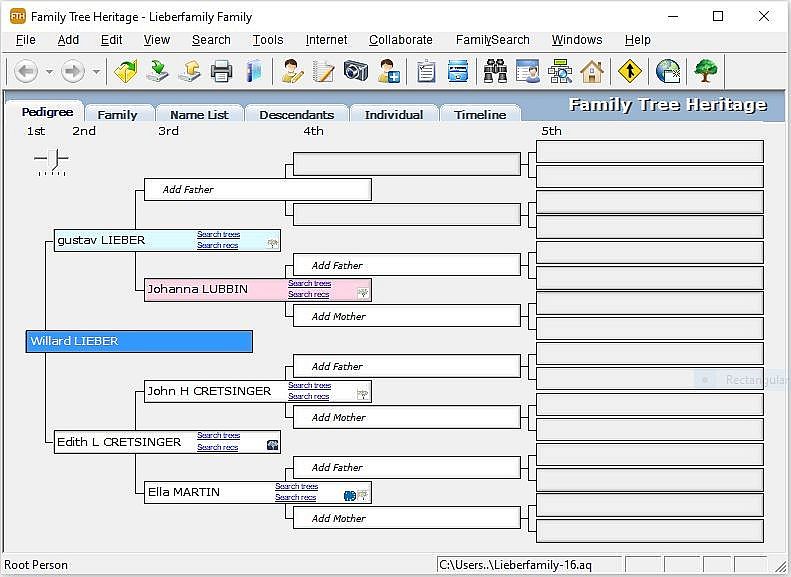The image size is (791, 577).
Task: Open the binoculars search tool
Action: tap(495, 71)
